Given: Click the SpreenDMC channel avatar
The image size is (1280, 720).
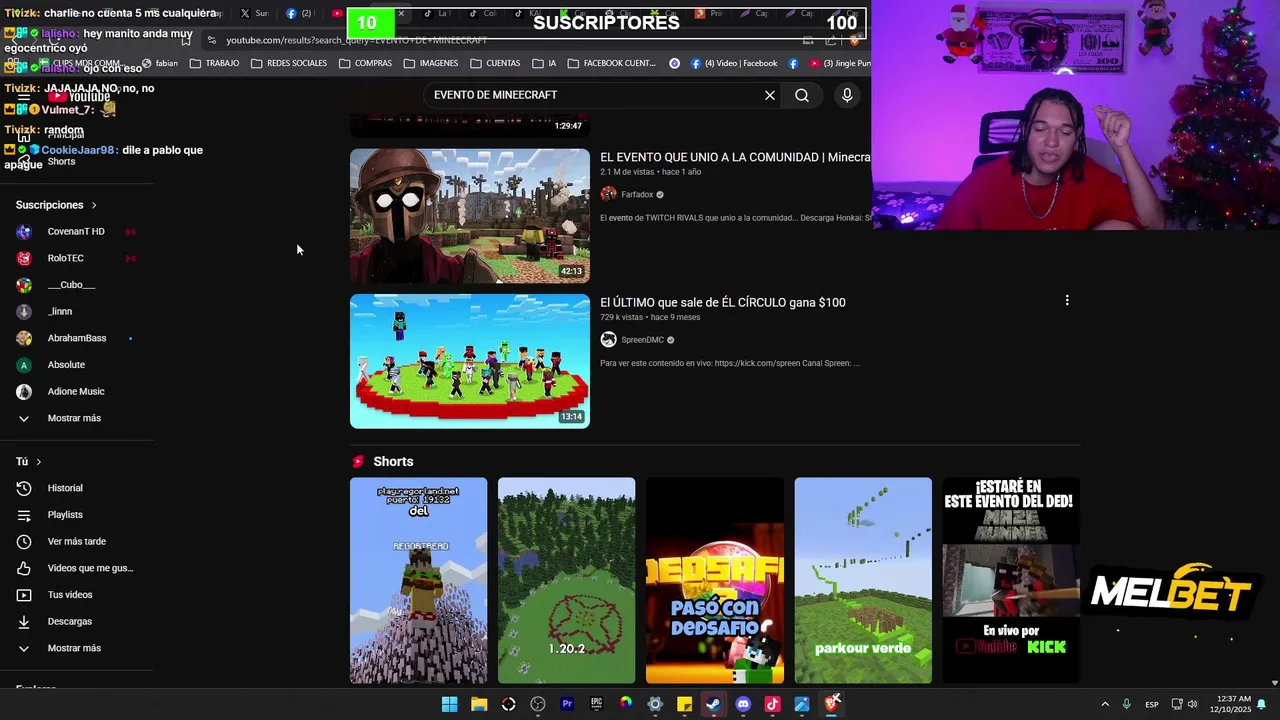Looking at the screenshot, I should pyautogui.click(x=608, y=340).
